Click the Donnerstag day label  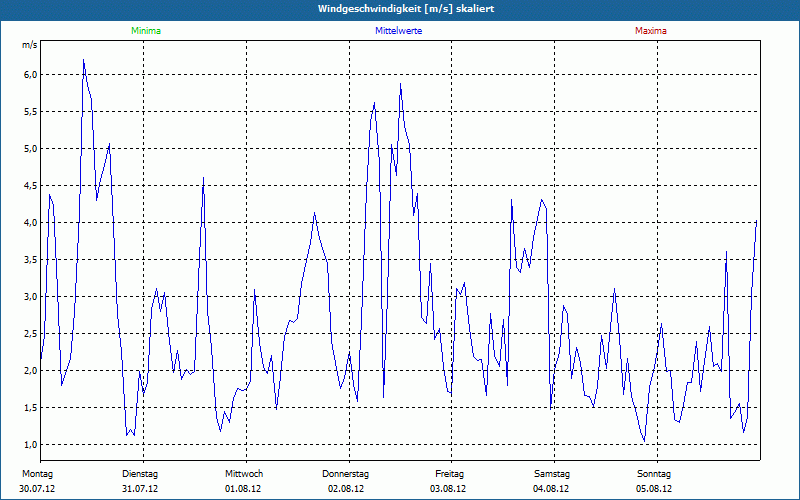[345, 474]
